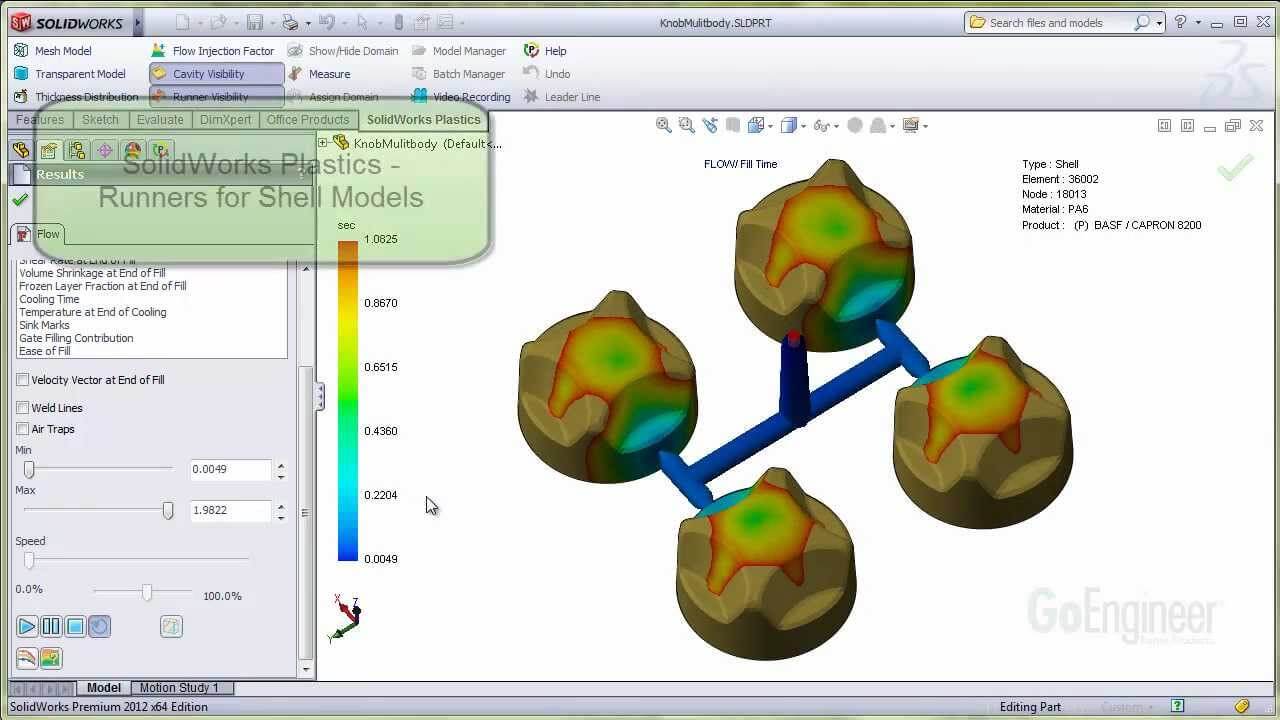Click the Measure tool

pyautogui.click(x=319, y=74)
